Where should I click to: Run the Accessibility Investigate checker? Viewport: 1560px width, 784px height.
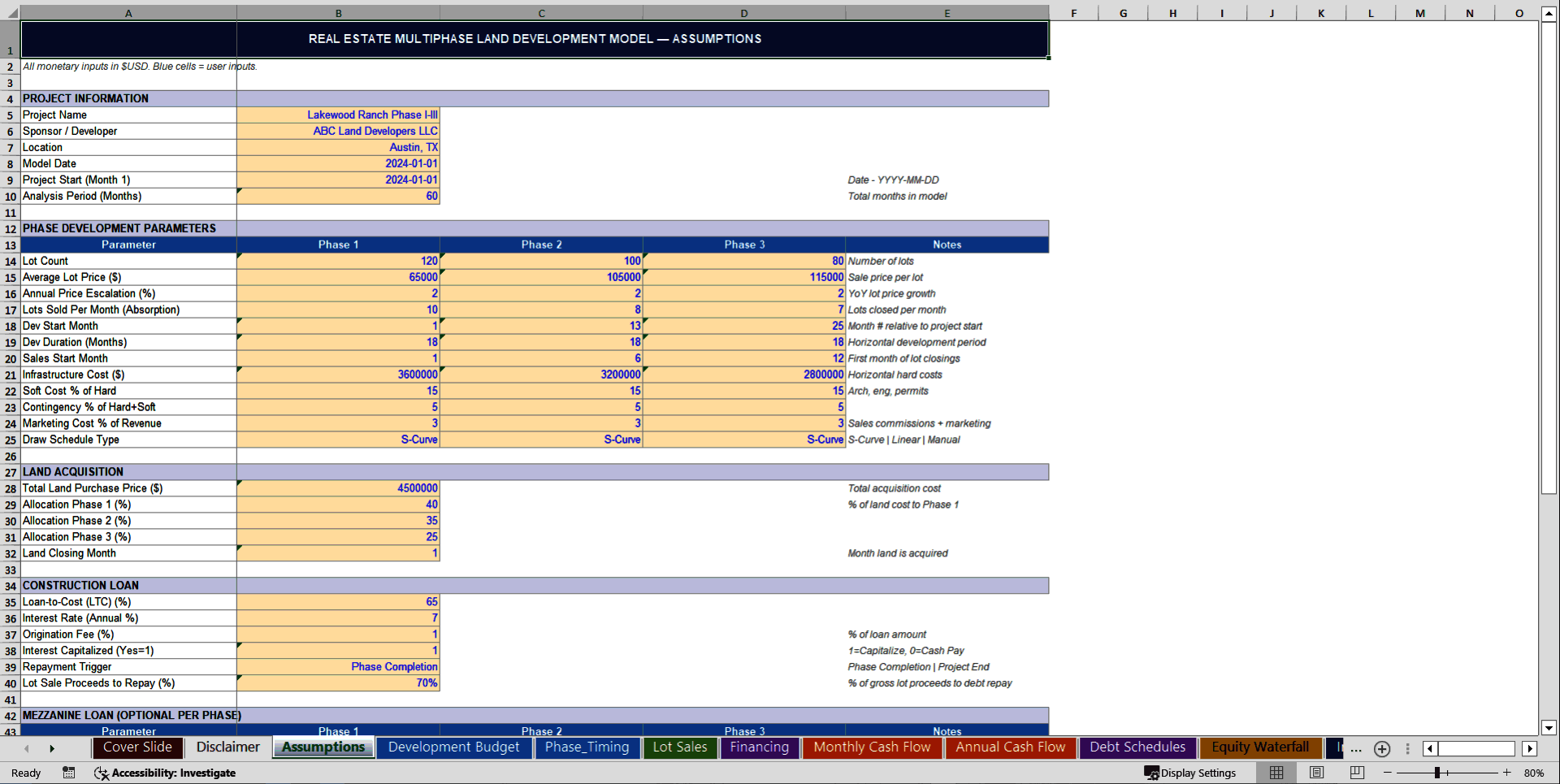click(166, 773)
